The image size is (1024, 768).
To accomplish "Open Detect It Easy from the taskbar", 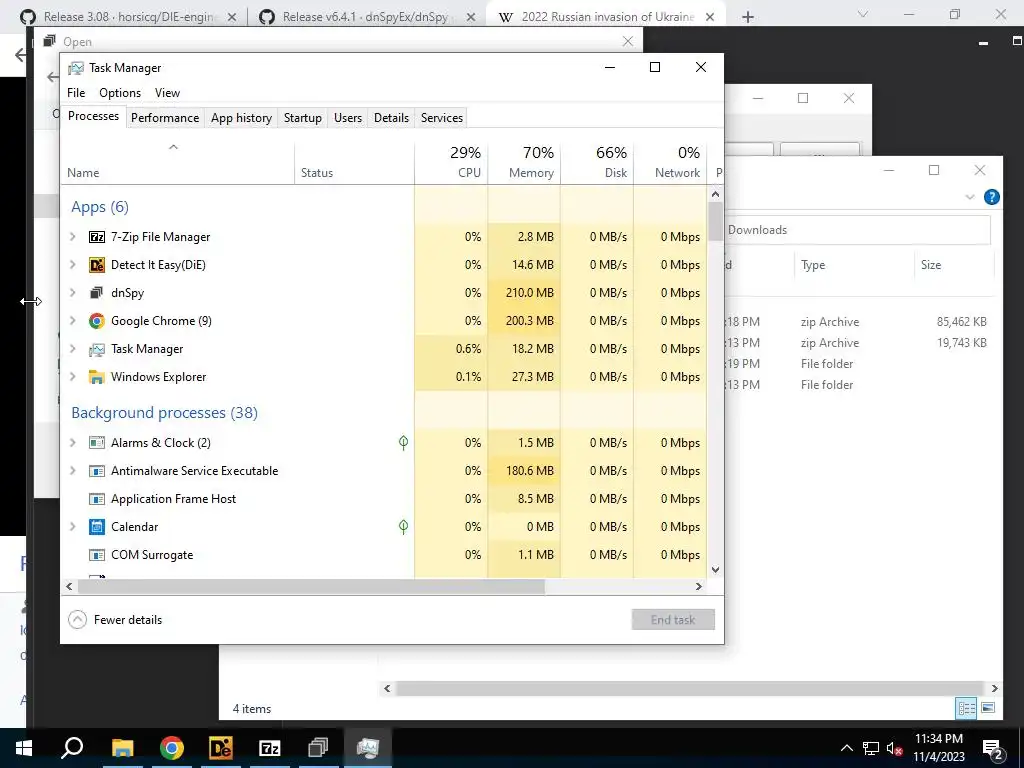I will pos(220,748).
